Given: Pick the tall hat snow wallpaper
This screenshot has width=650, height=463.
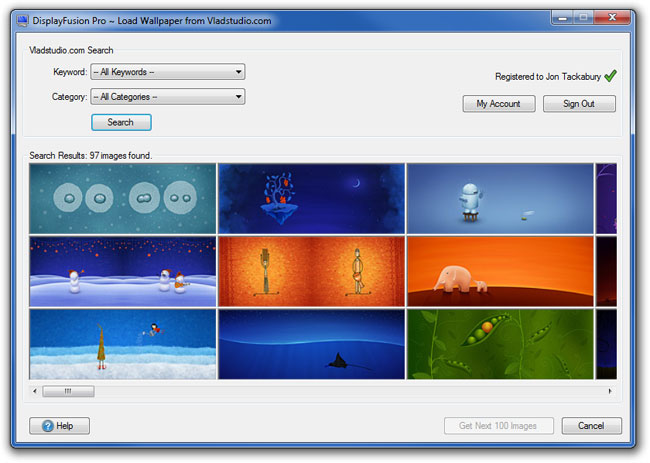Looking at the screenshot, I should pyautogui.click(x=123, y=344).
